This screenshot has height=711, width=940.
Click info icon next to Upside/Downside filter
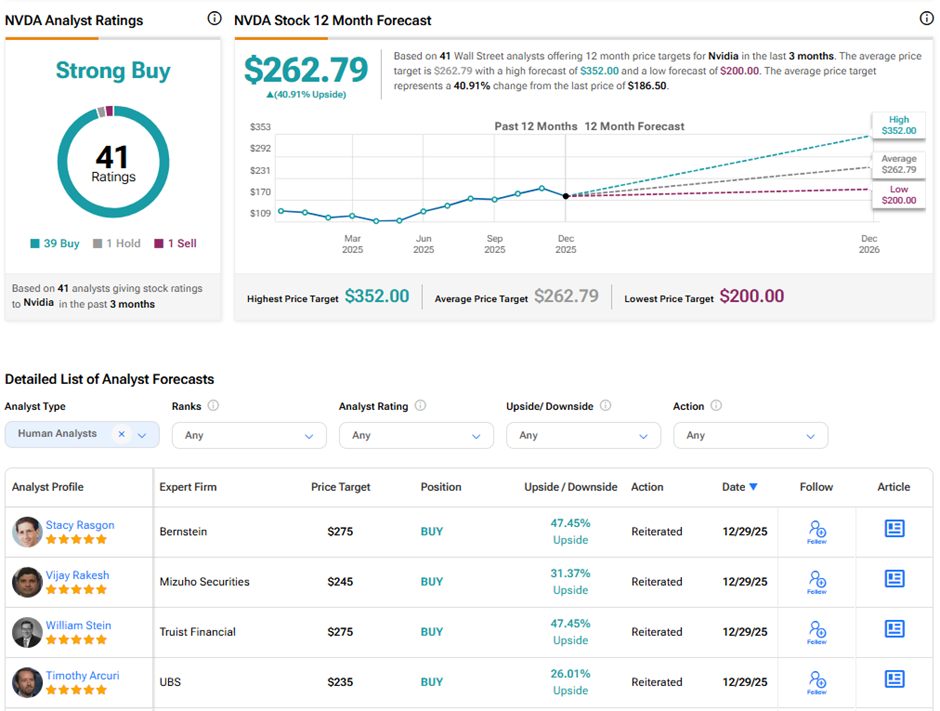point(605,406)
